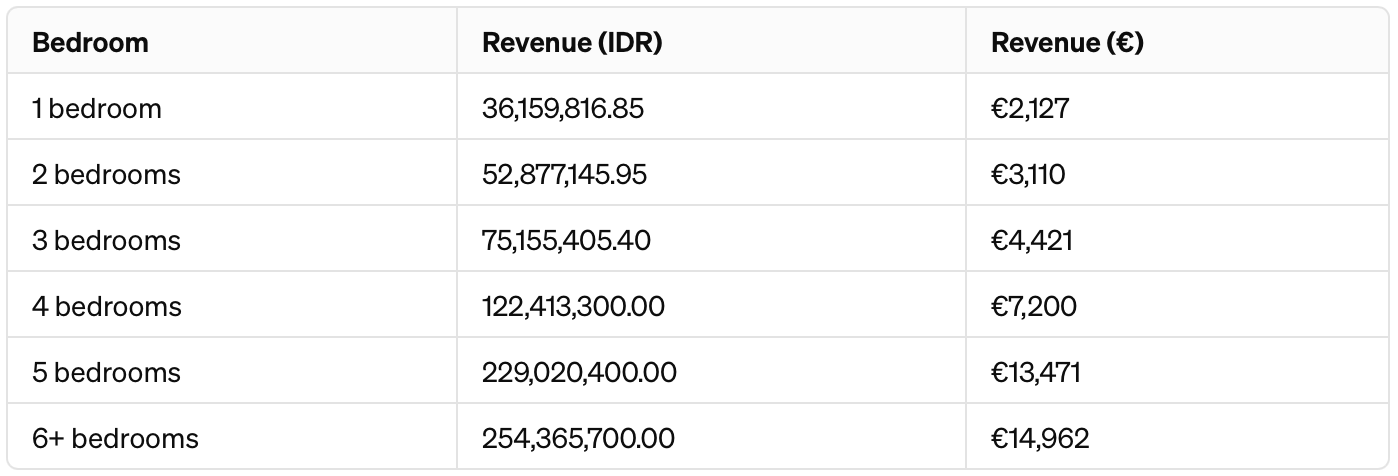Click the value 36,159,816.85
Screen dimensions: 1398x476
tap(563, 108)
